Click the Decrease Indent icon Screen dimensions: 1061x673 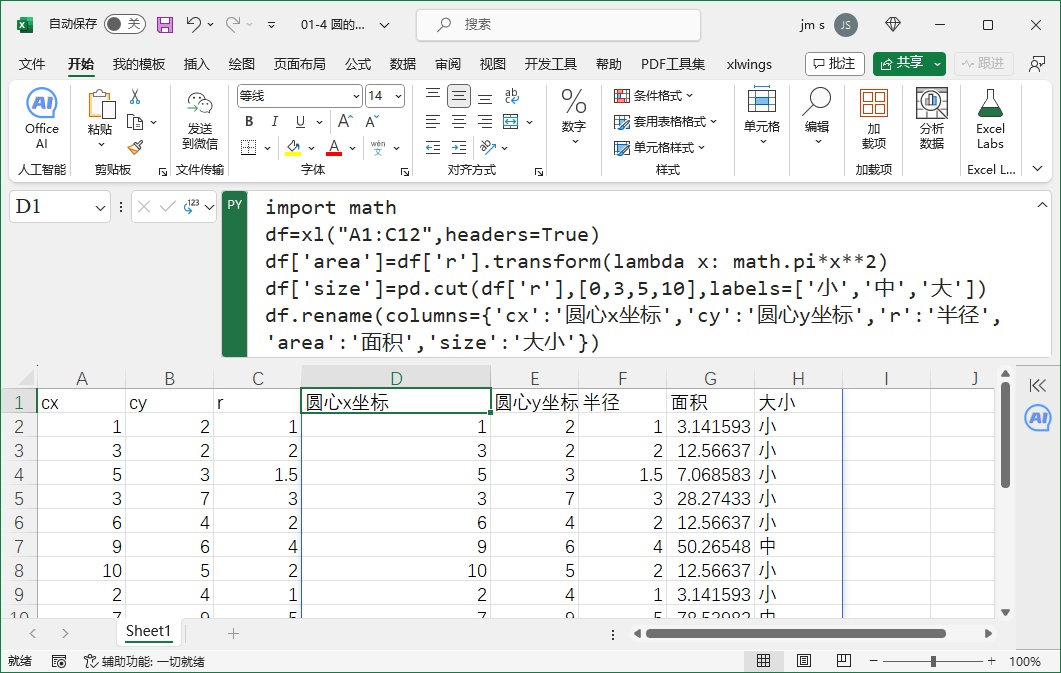(433, 147)
